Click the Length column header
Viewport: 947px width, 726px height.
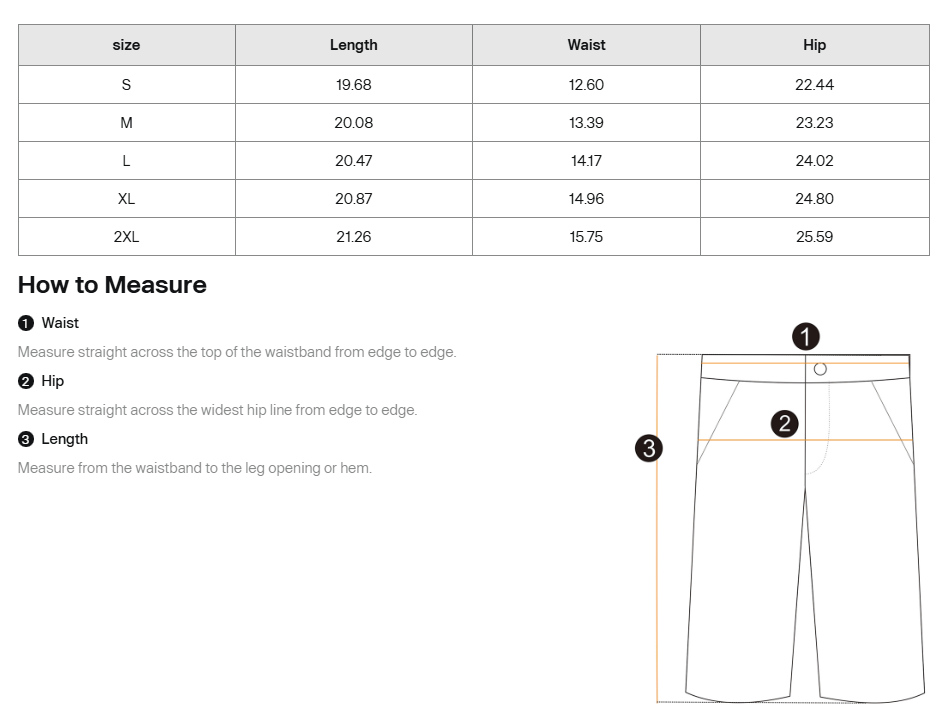pos(354,45)
